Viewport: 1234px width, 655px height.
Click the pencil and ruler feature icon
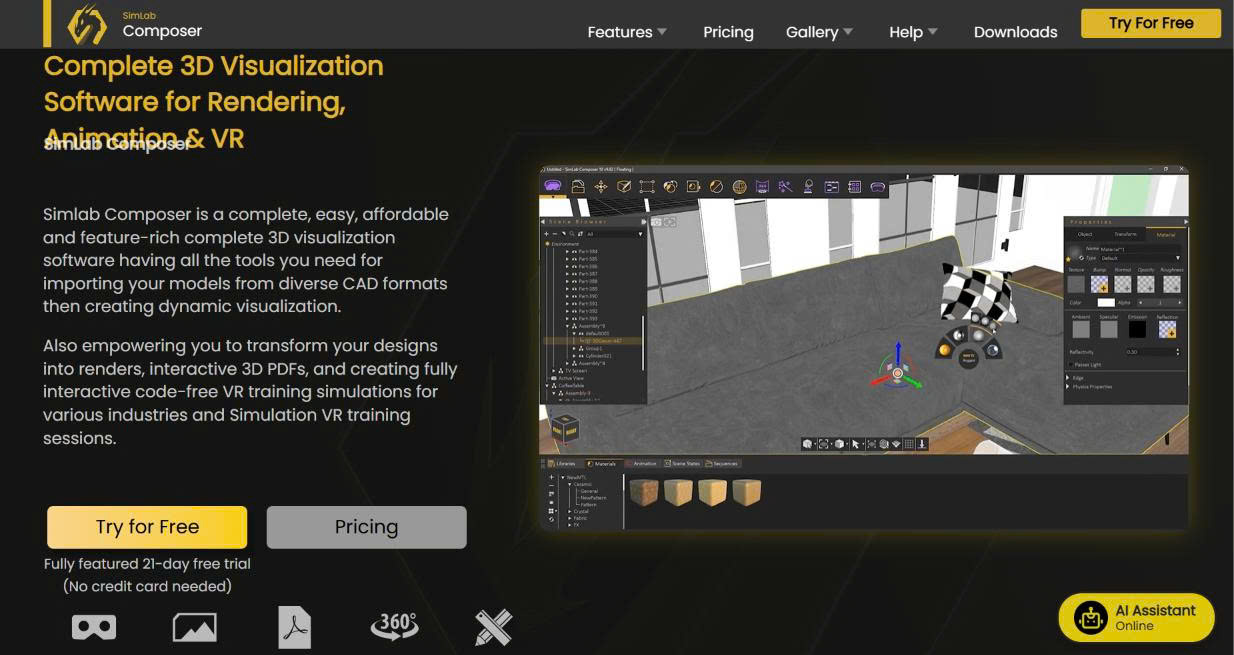[x=493, y=628]
